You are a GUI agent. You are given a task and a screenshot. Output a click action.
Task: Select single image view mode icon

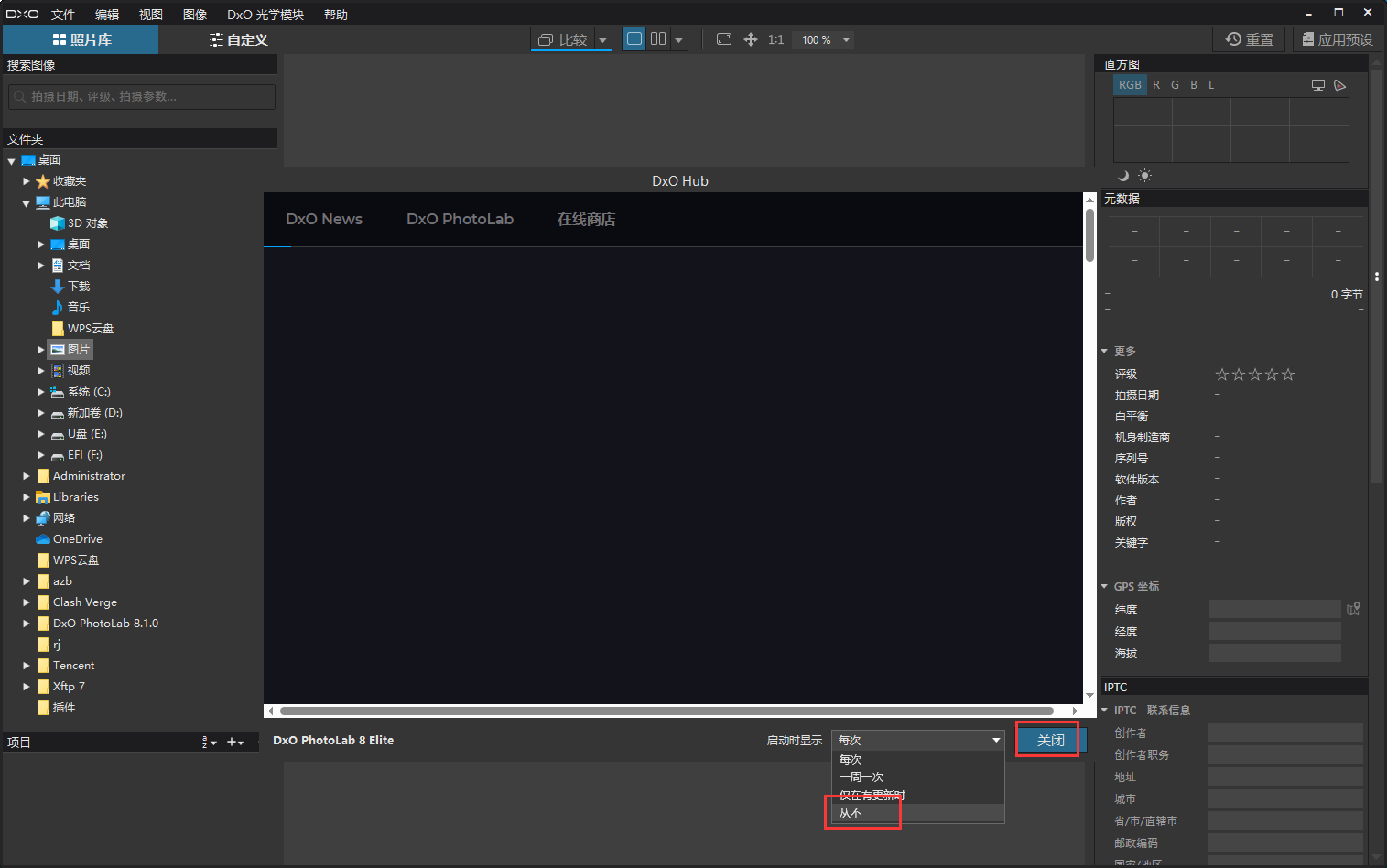pyautogui.click(x=634, y=39)
